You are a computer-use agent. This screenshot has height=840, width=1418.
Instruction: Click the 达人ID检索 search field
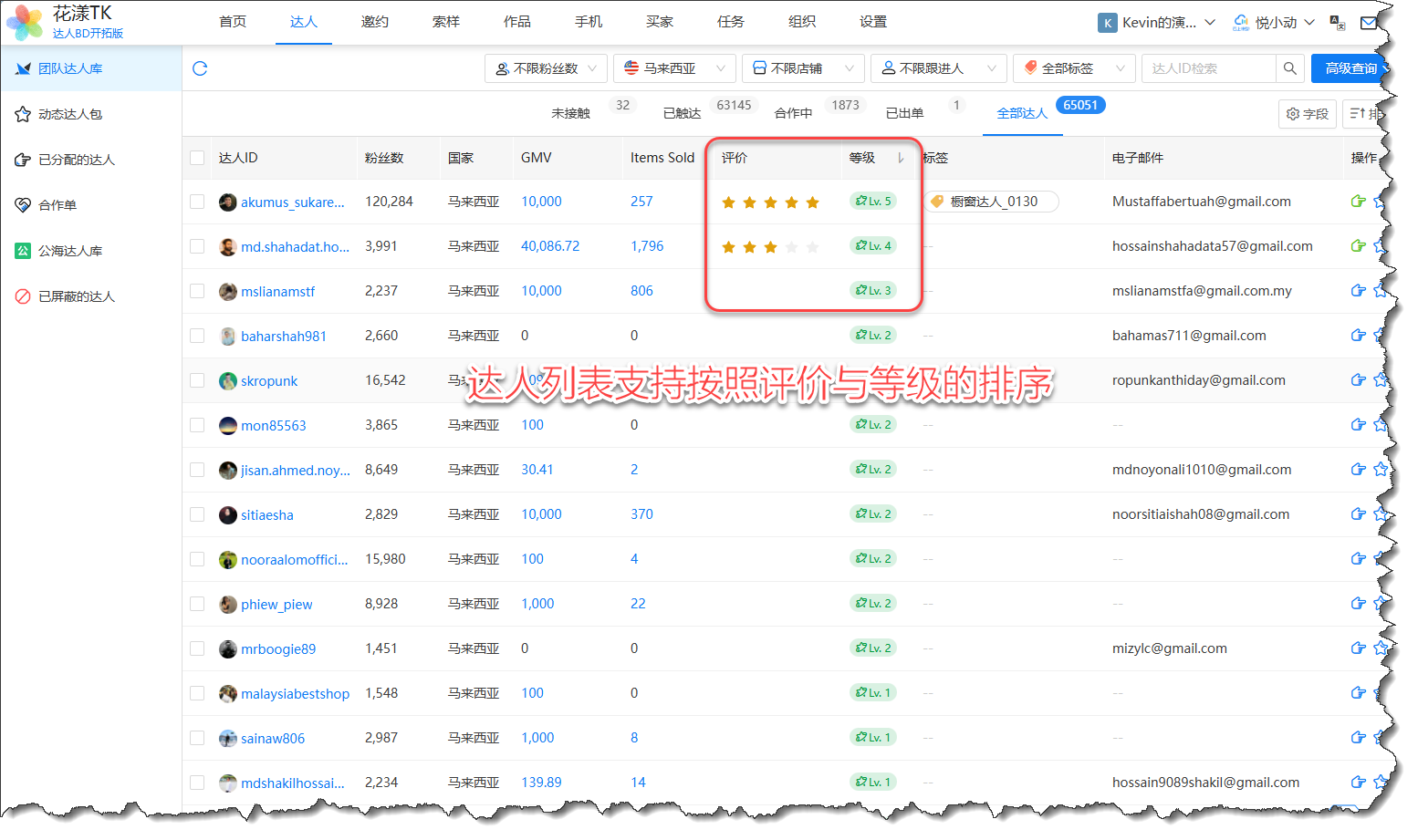tap(1206, 68)
